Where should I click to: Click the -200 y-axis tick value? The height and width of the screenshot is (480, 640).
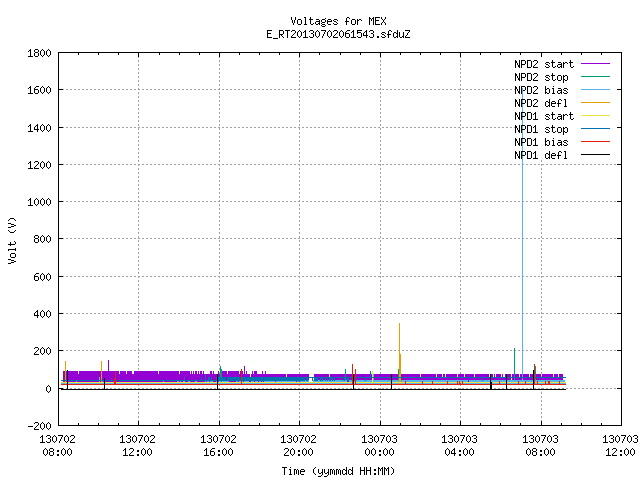coord(39,426)
